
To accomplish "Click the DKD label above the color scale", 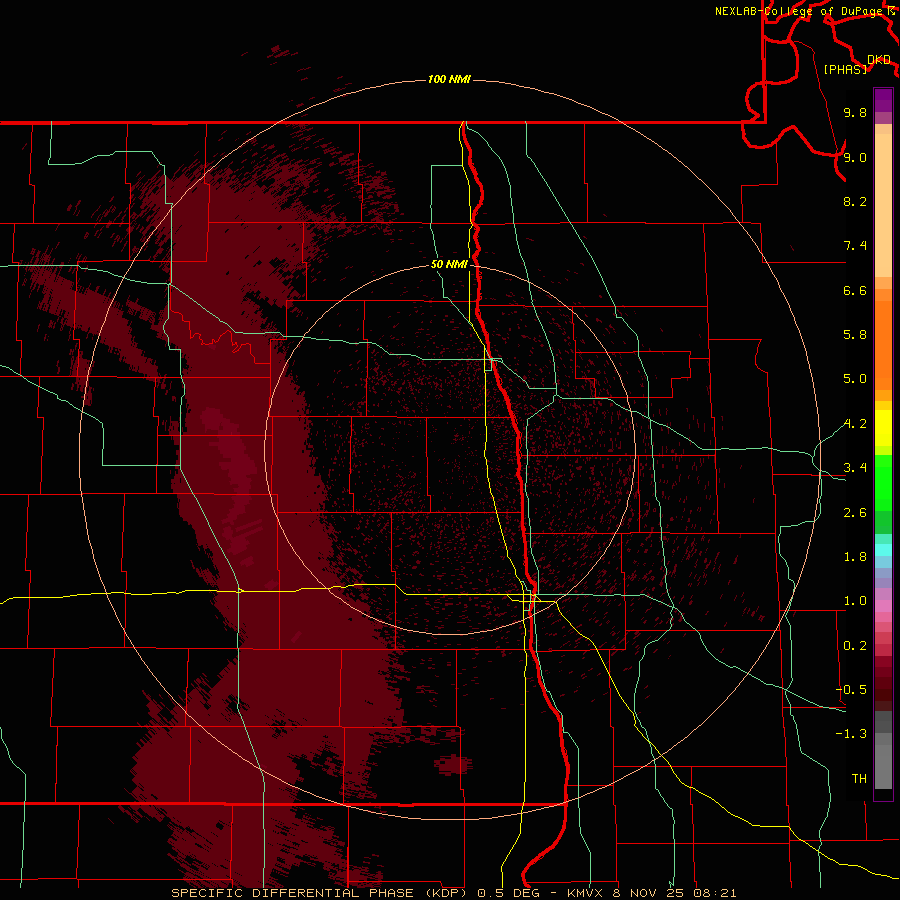I will pyautogui.click(x=879, y=60).
